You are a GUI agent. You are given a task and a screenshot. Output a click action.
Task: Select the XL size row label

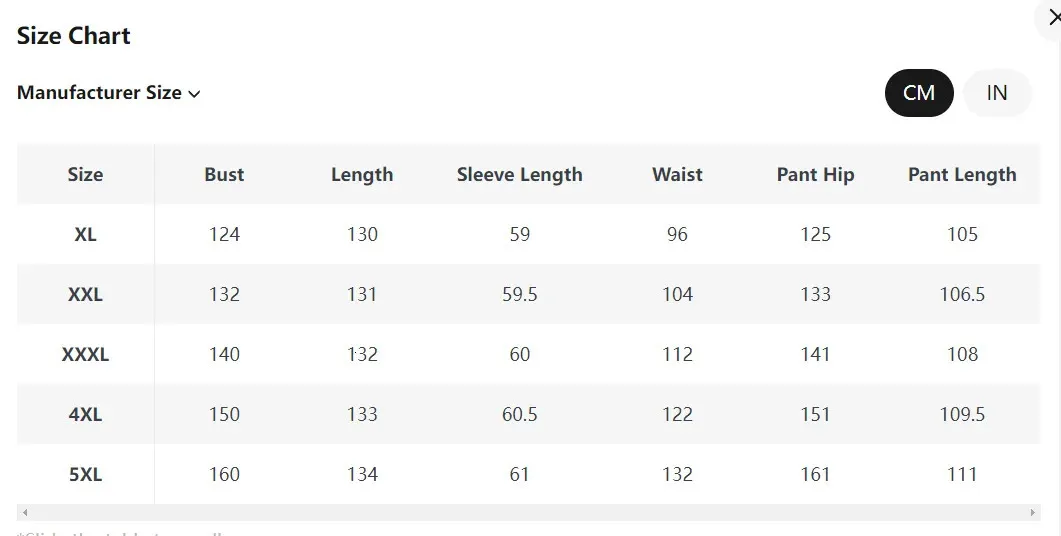point(85,235)
